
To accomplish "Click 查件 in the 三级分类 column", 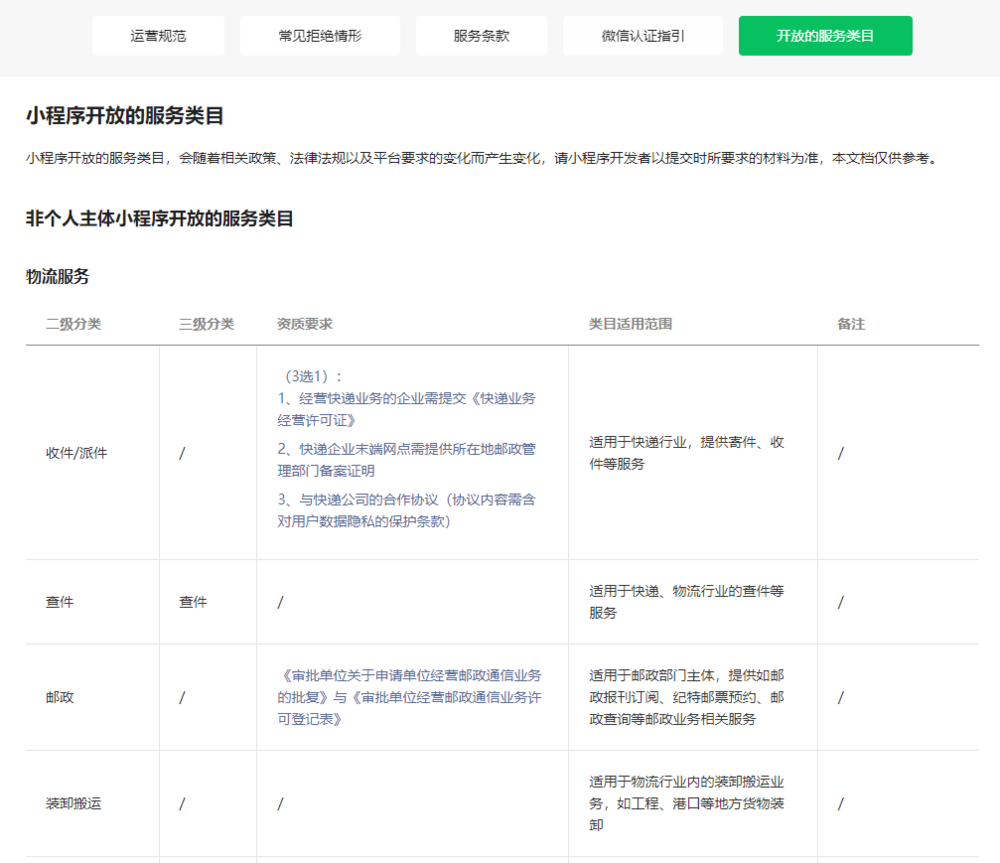I will 193,602.
